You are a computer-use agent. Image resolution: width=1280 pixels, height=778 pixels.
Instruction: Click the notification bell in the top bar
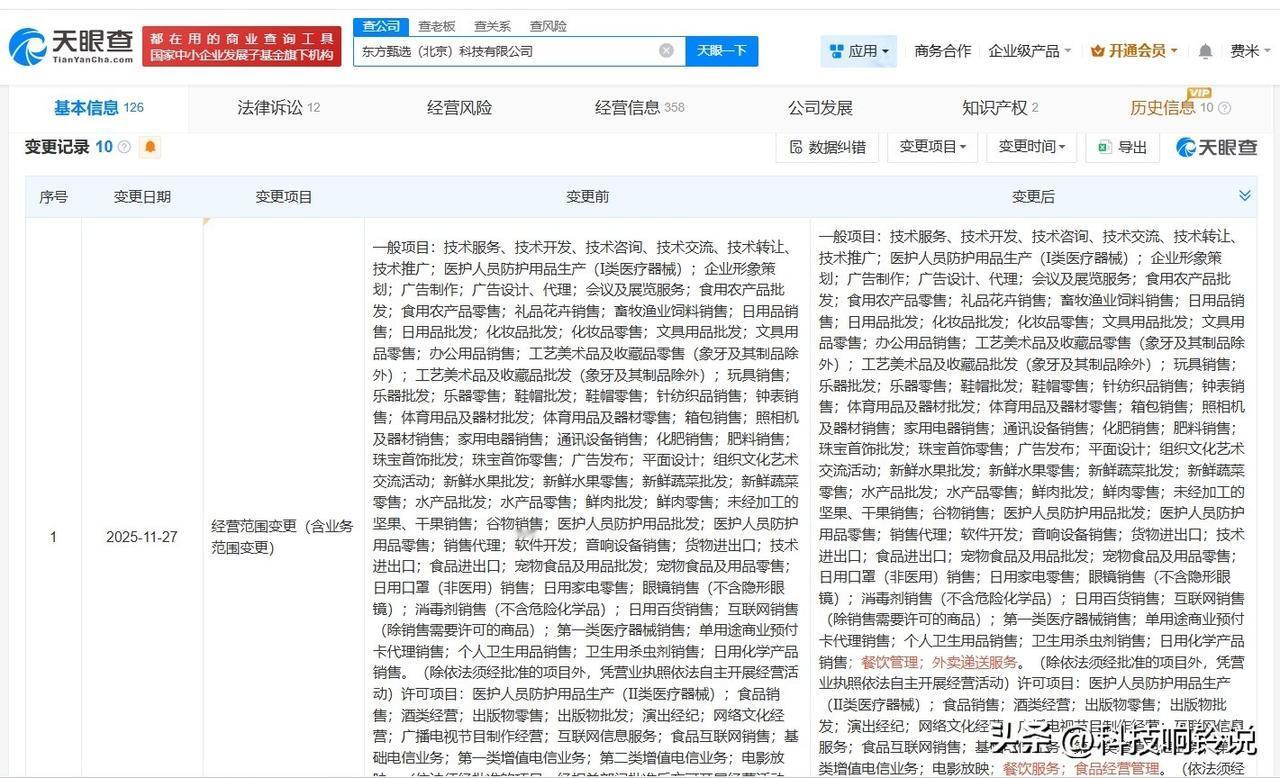pyautogui.click(x=1204, y=50)
